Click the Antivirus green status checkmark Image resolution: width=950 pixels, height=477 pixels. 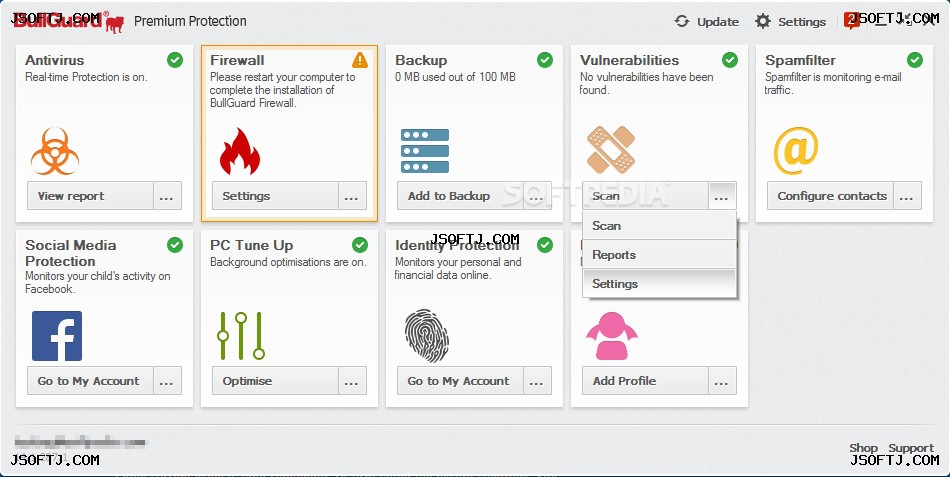pyautogui.click(x=175, y=60)
